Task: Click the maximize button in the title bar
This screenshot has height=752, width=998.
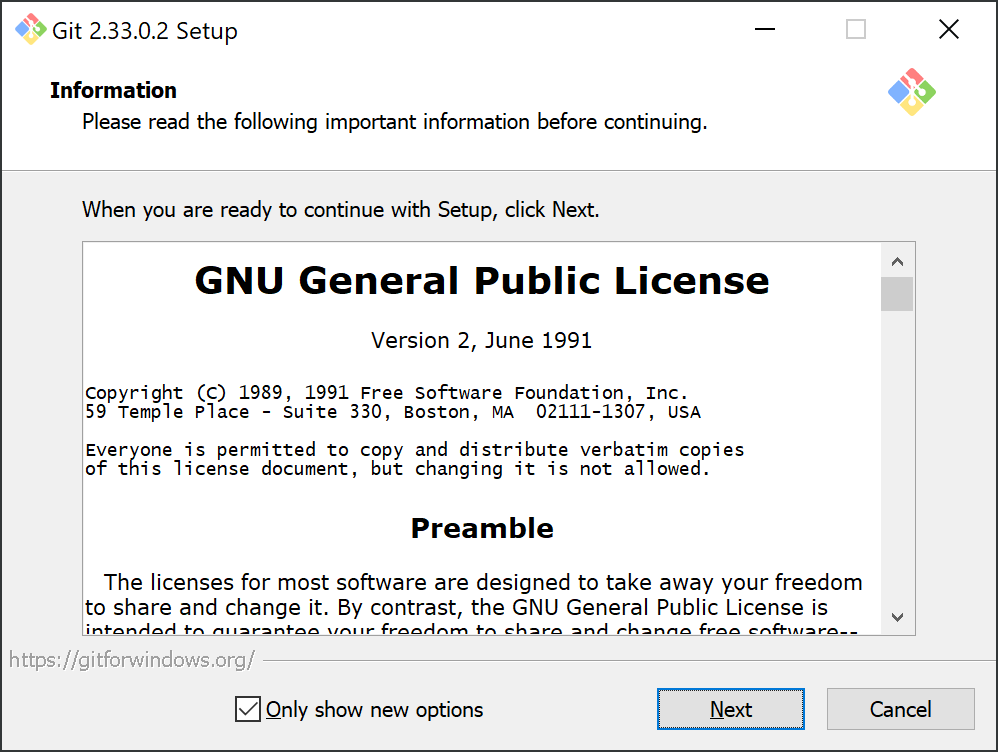Action: coord(855,29)
